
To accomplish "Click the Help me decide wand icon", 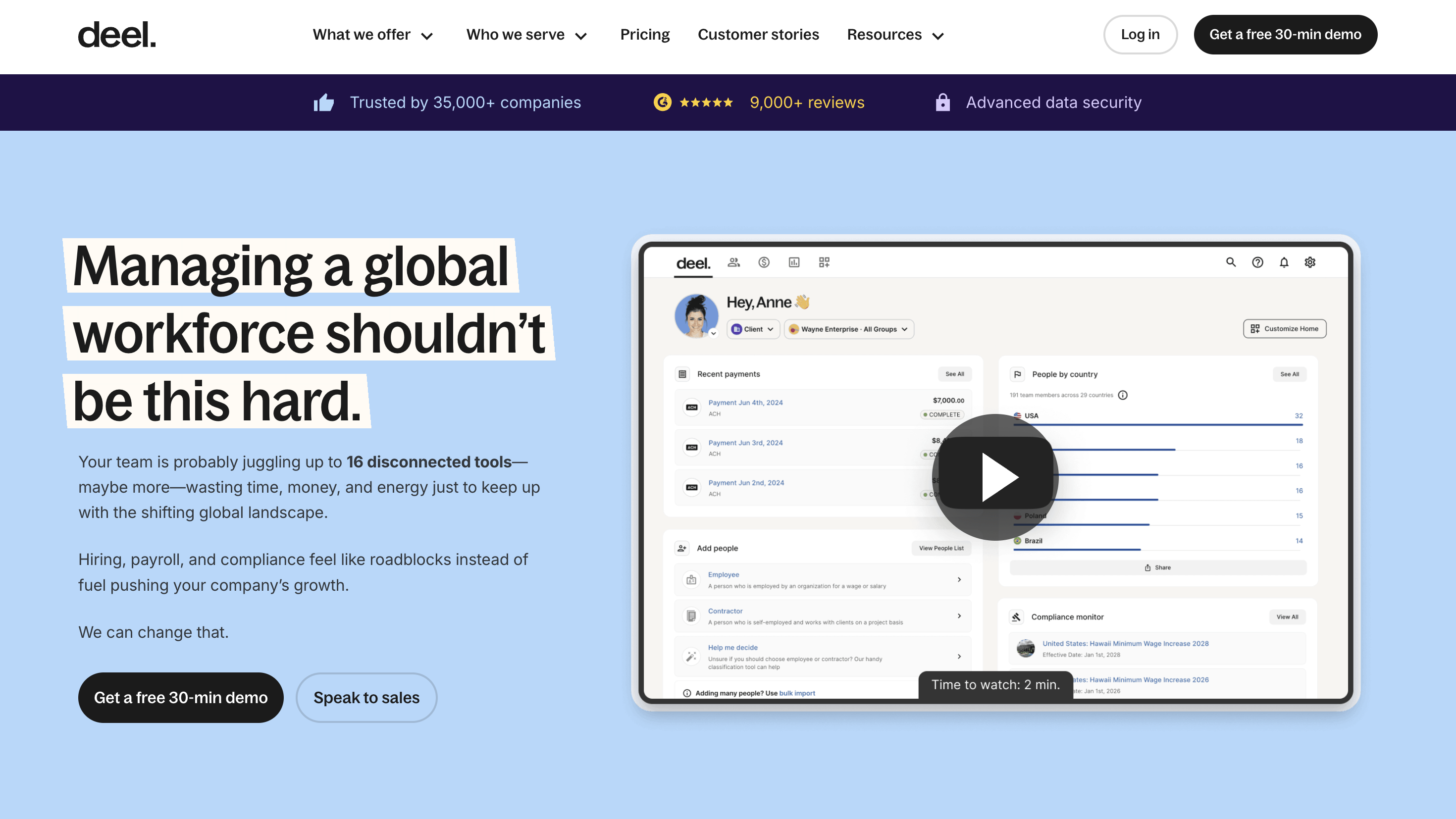I will point(691,656).
